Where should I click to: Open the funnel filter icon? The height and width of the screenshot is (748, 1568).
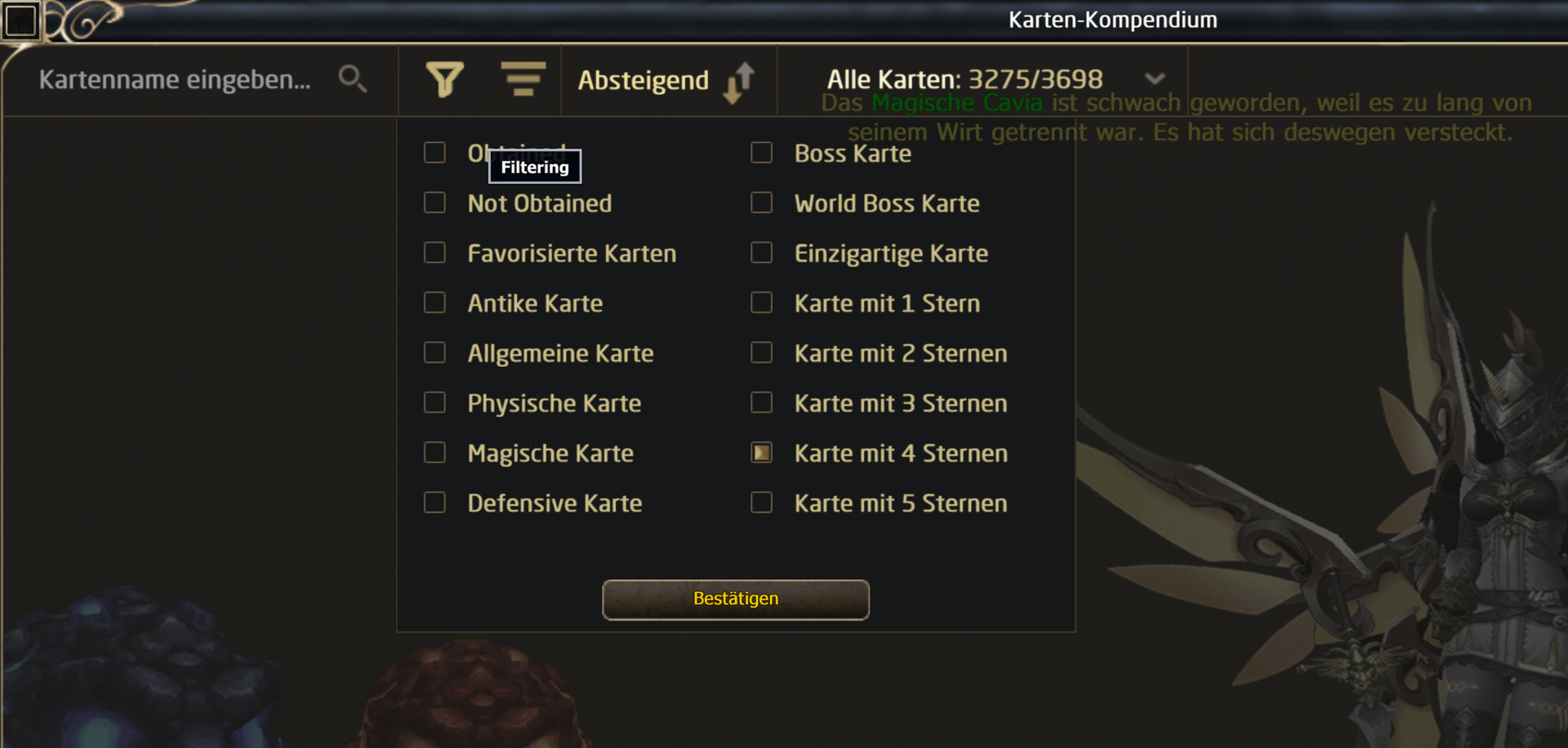tap(444, 80)
